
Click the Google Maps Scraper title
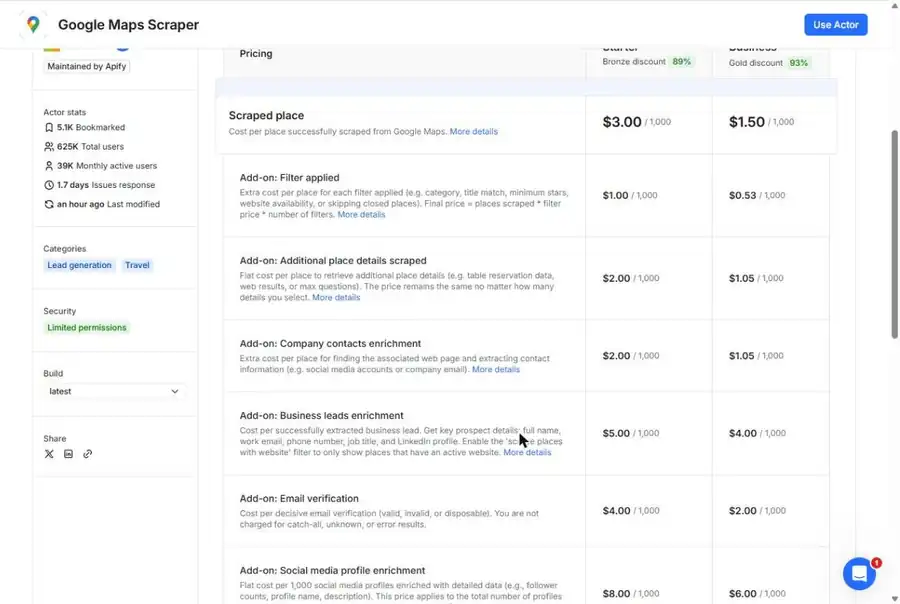coord(129,25)
